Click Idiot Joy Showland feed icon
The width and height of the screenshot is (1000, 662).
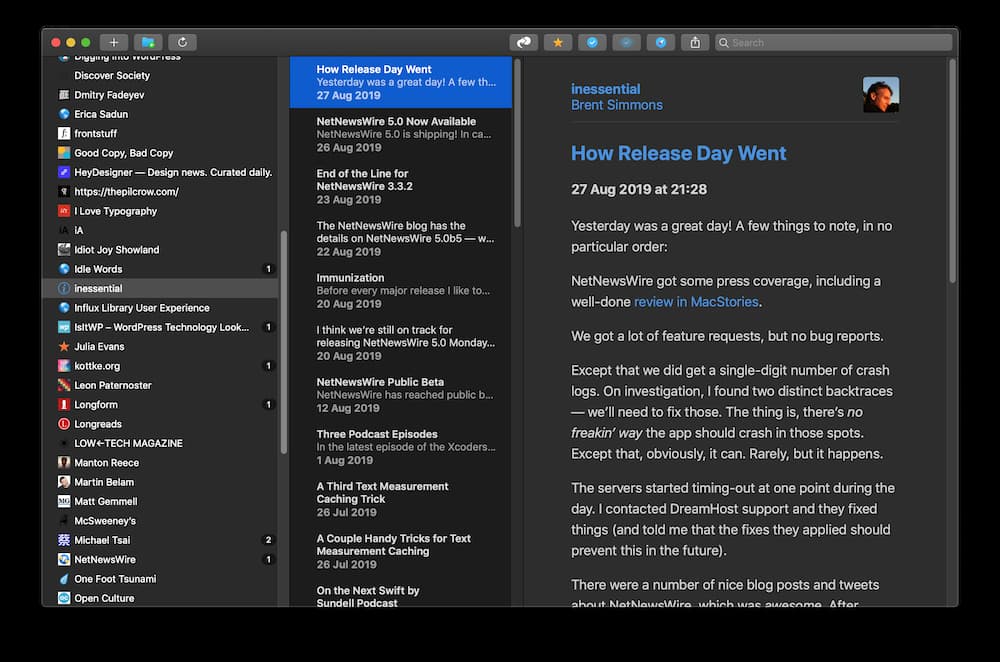64,249
